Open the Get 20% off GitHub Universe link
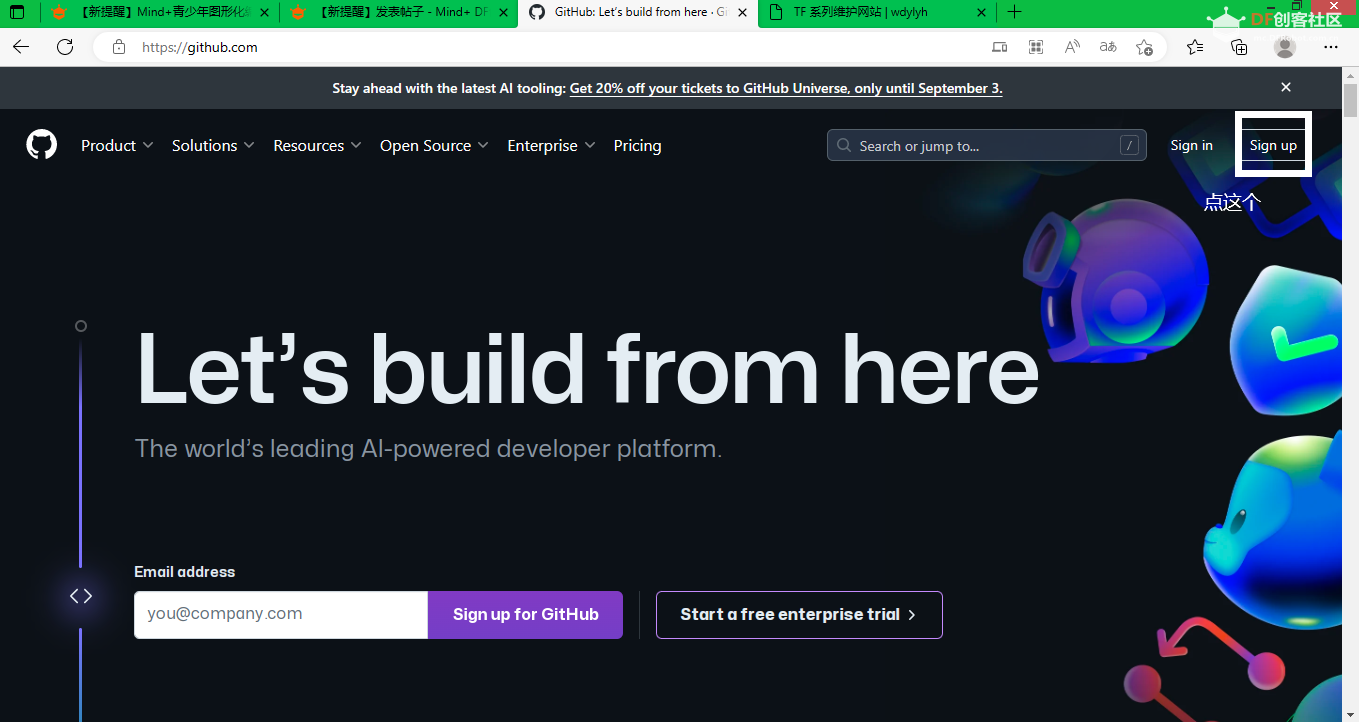The height and width of the screenshot is (722, 1359). 786,88
